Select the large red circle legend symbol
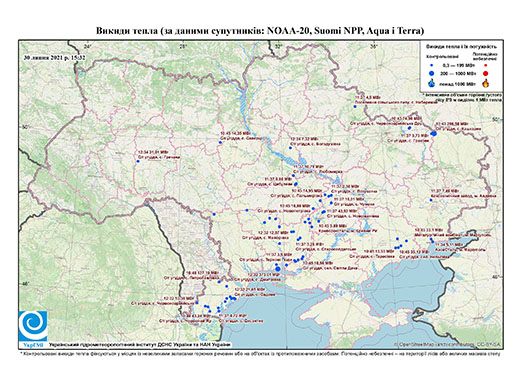 [x=485, y=74]
